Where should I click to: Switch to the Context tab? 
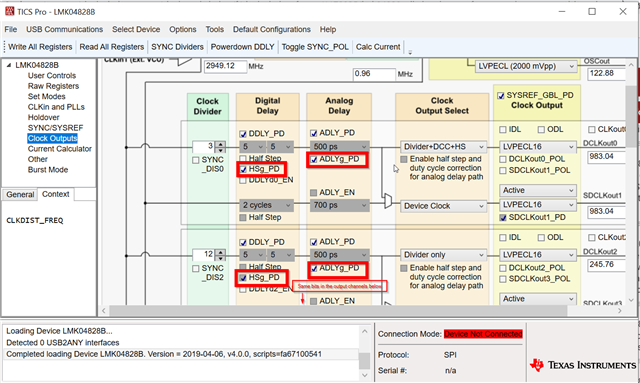[56, 194]
